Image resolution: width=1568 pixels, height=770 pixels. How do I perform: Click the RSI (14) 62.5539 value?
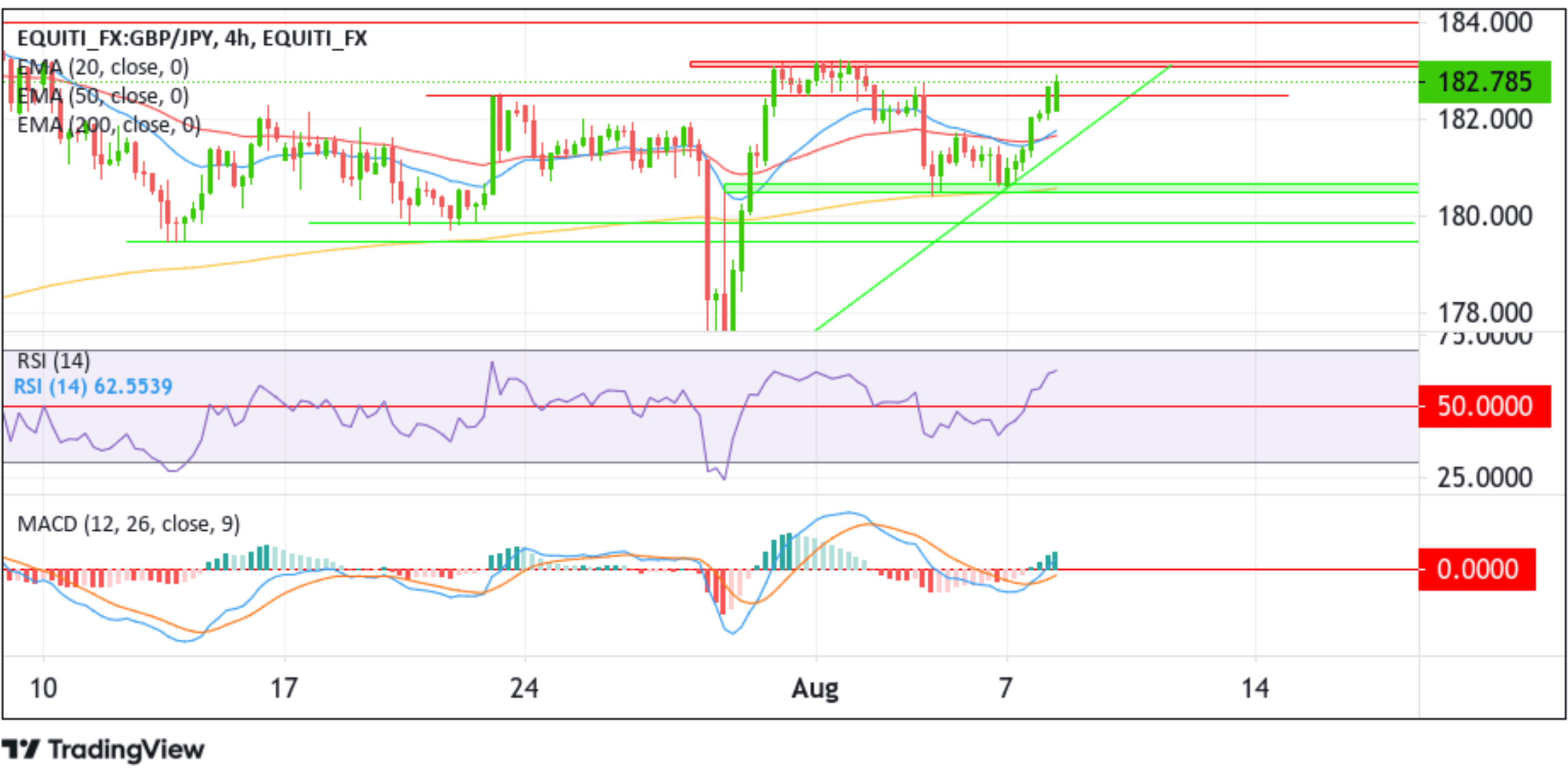pyautogui.click(x=93, y=386)
